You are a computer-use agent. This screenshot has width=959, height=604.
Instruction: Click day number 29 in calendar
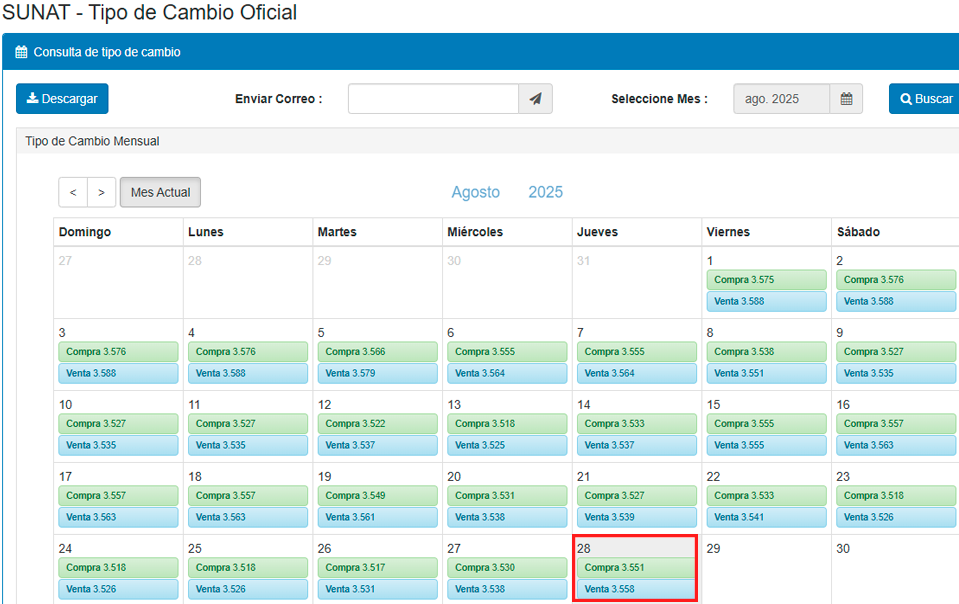coord(713,549)
